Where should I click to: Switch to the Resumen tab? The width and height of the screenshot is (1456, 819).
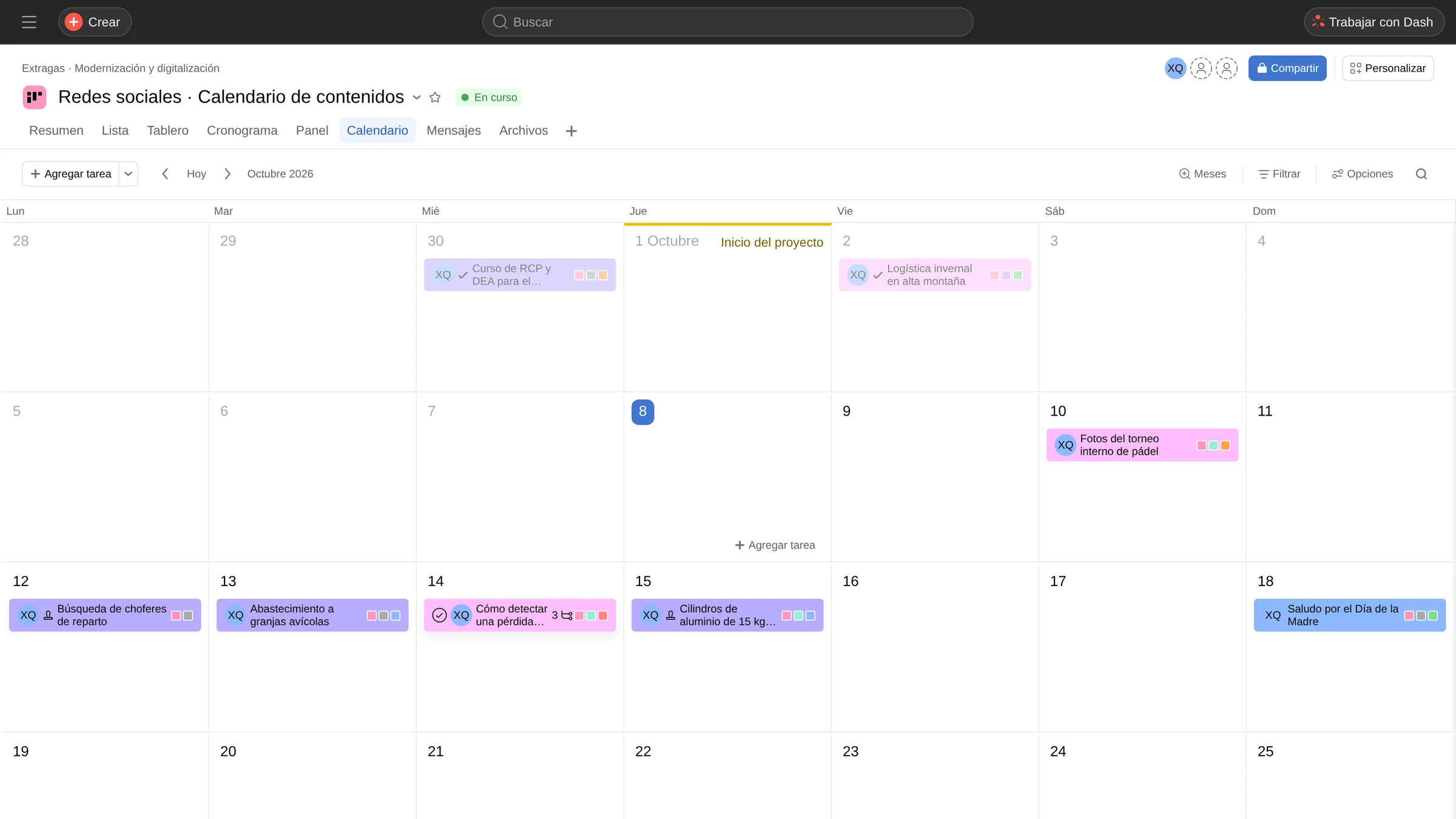[x=56, y=131]
